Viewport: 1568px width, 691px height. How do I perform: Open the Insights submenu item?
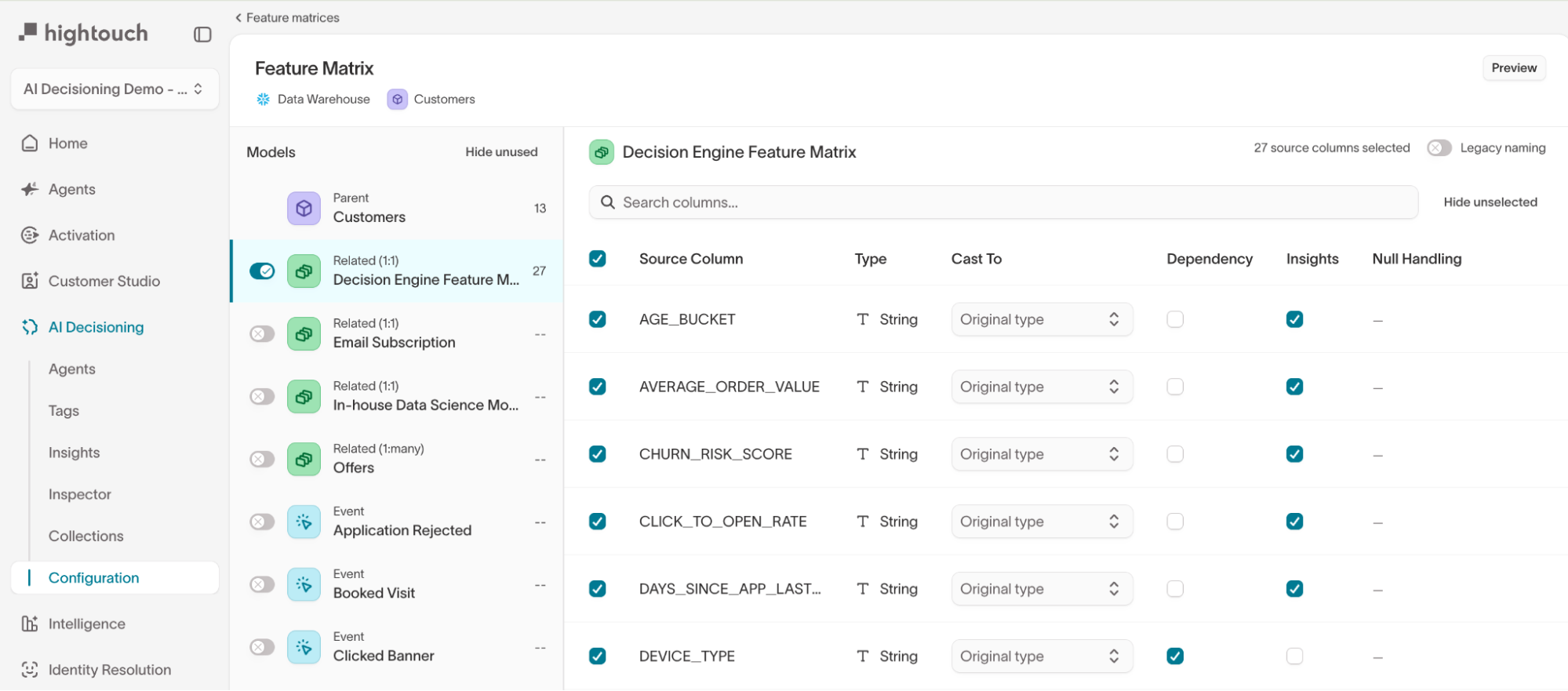point(75,453)
